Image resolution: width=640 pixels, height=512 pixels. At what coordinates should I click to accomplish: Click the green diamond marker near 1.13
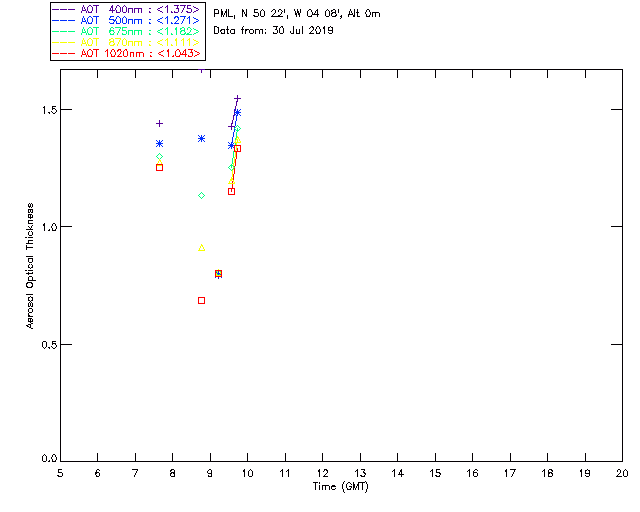(201, 196)
